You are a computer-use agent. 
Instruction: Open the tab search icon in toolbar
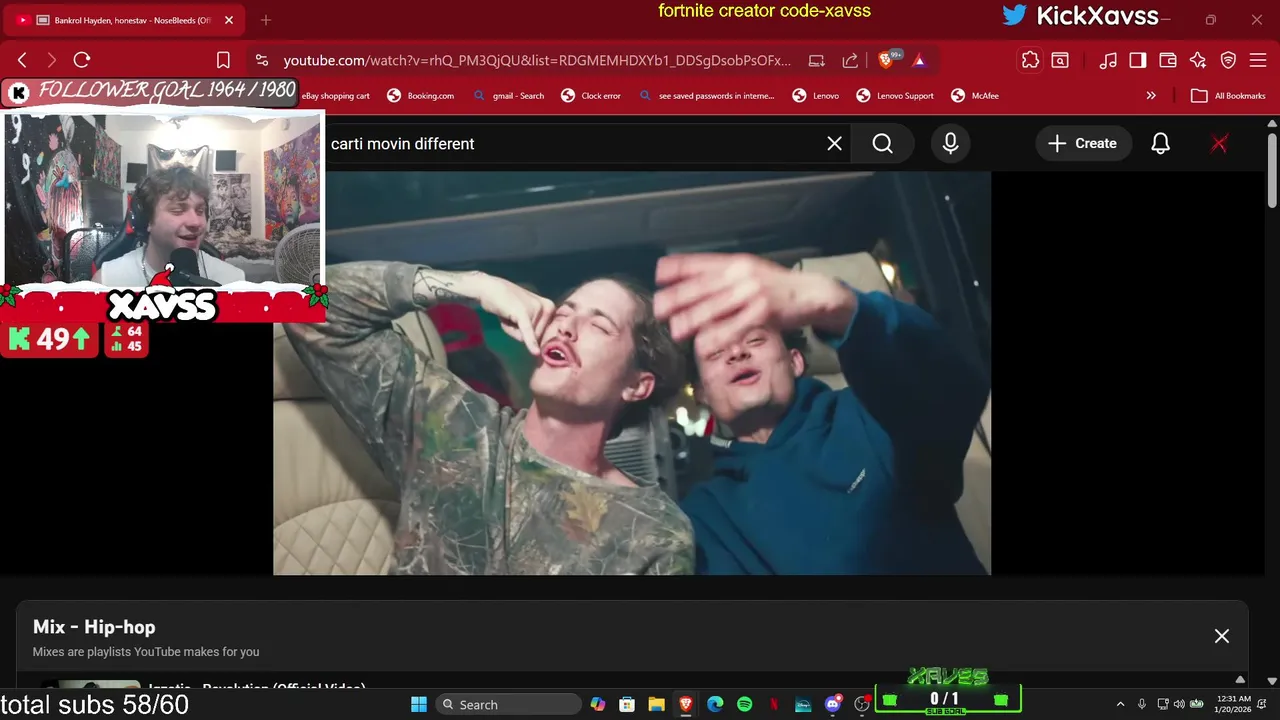pyautogui.click(x=1060, y=61)
